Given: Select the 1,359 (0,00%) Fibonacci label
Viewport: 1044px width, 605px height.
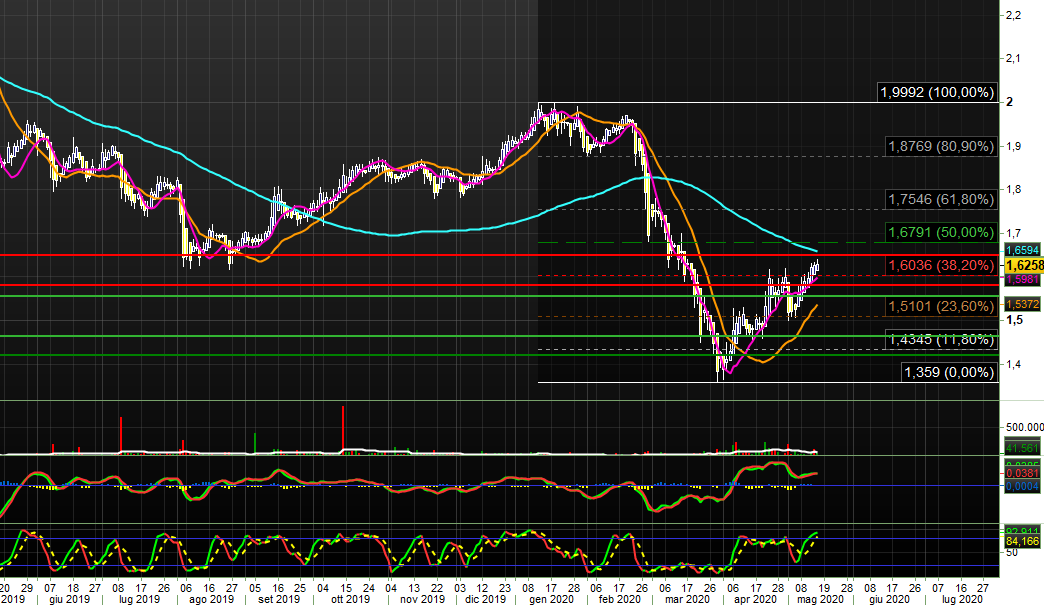Looking at the screenshot, I should pyautogui.click(x=949, y=372).
